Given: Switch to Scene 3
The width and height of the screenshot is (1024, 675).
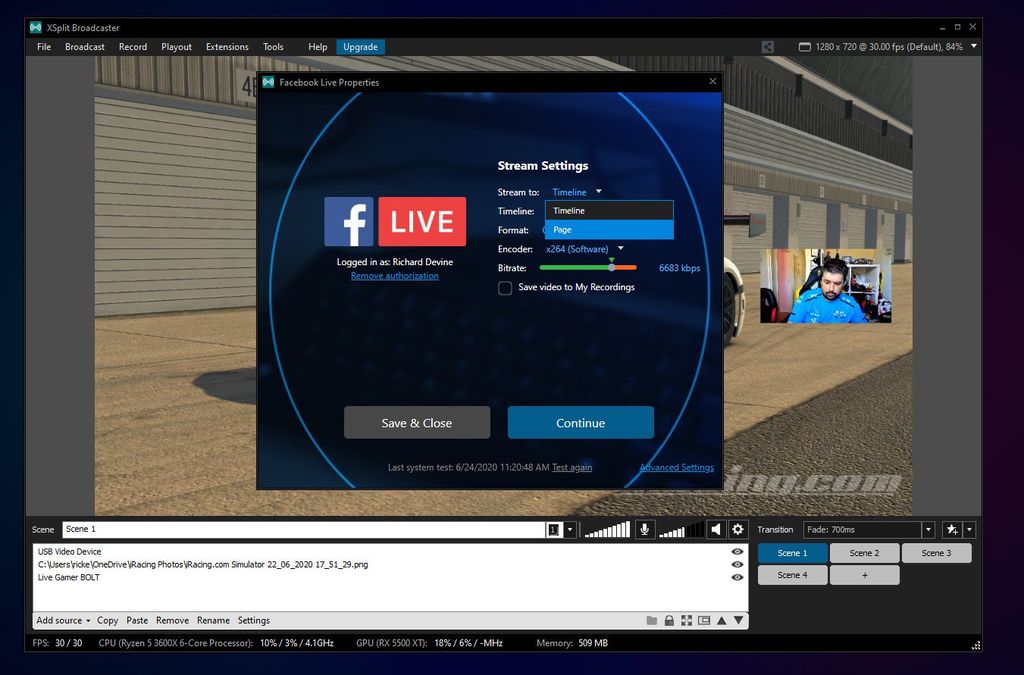Looking at the screenshot, I should pos(936,552).
